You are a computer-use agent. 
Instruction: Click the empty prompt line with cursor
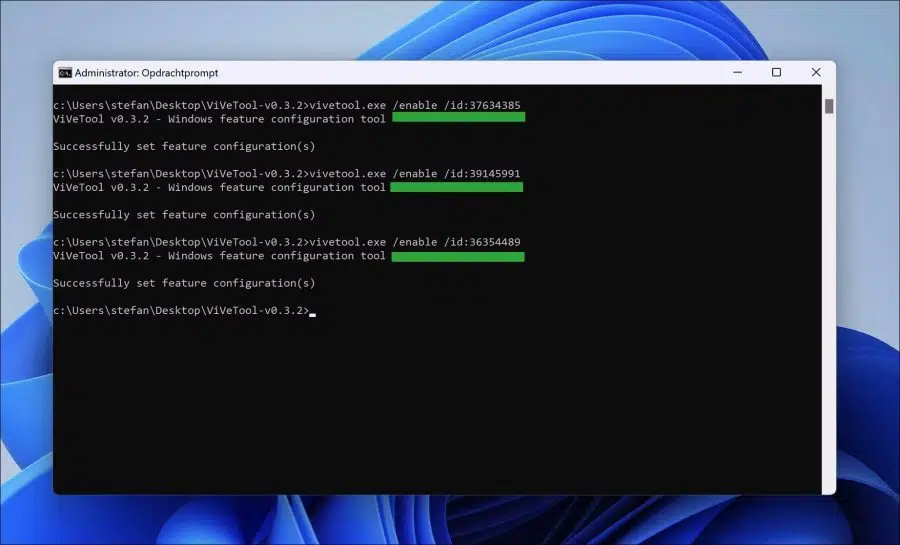pyautogui.click(x=184, y=310)
